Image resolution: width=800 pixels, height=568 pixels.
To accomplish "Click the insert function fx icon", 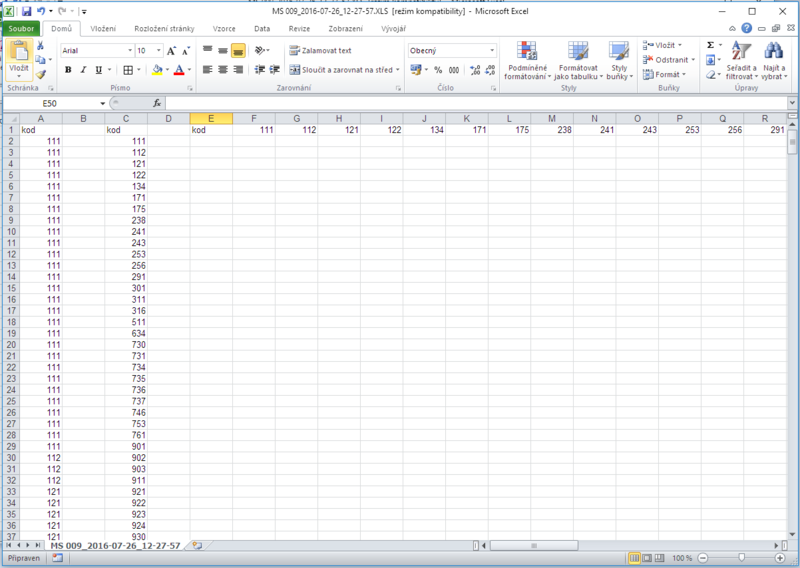I will pyautogui.click(x=157, y=103).
